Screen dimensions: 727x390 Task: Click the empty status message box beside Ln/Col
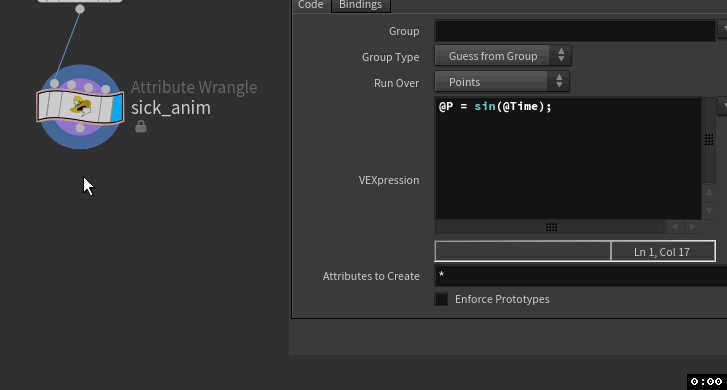523,251
